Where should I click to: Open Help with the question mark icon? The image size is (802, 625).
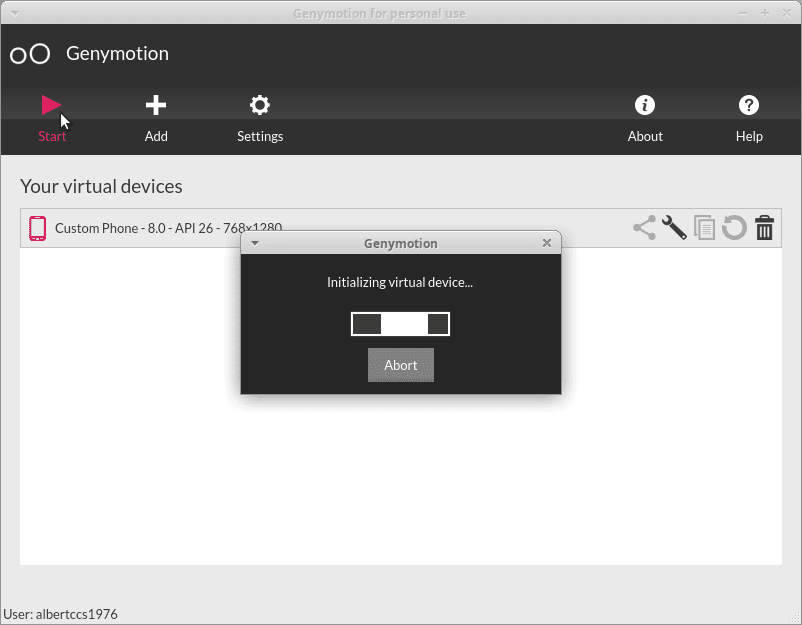click(749, 105)
